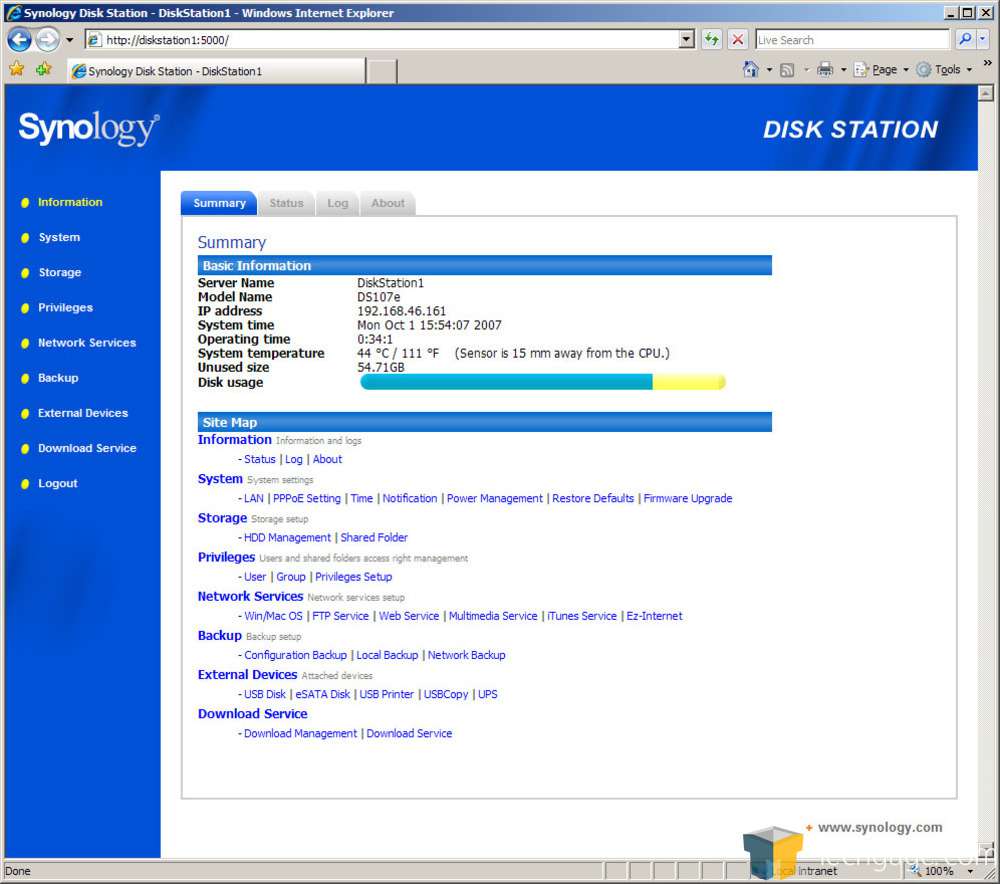Switch to the Status tab
The width and height of the screenshot is (1000, 884).
click(x=286, y=203)
